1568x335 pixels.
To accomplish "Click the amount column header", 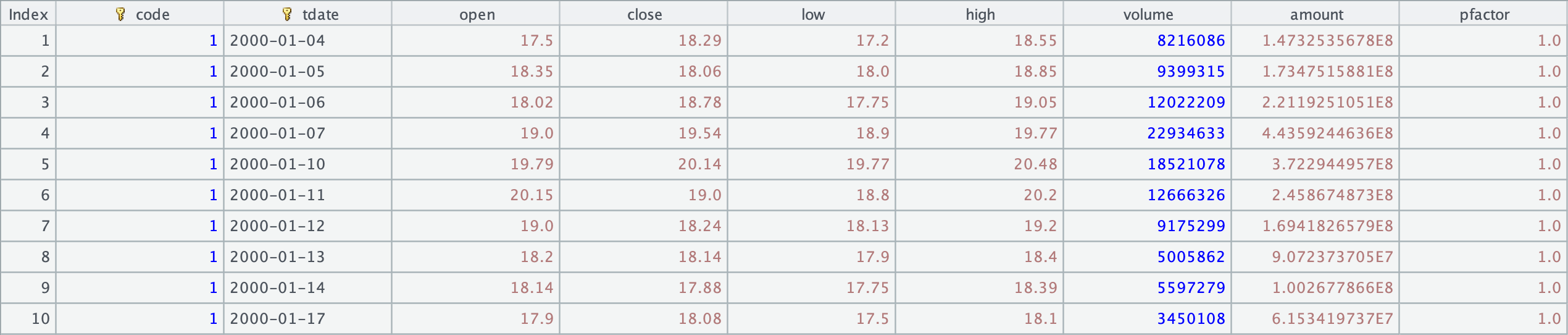I will tap(1316, 14).
